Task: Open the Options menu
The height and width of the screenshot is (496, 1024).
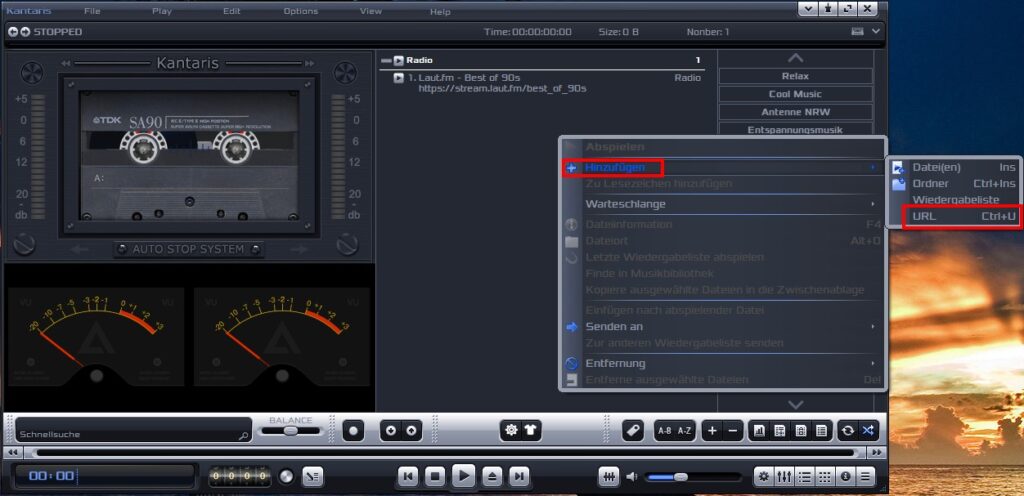Action: (x=300, y=11)
